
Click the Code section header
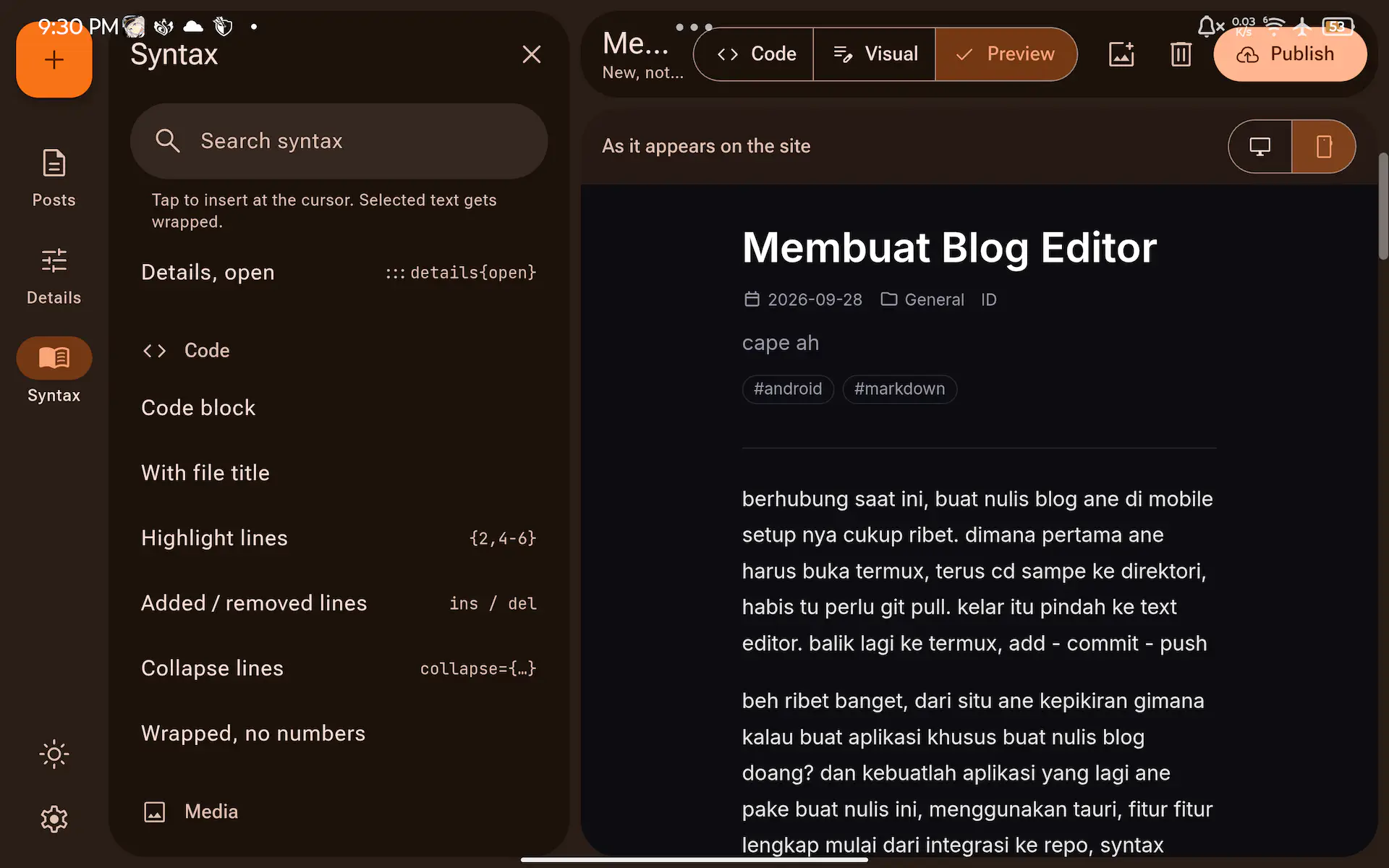click(187, 351)
